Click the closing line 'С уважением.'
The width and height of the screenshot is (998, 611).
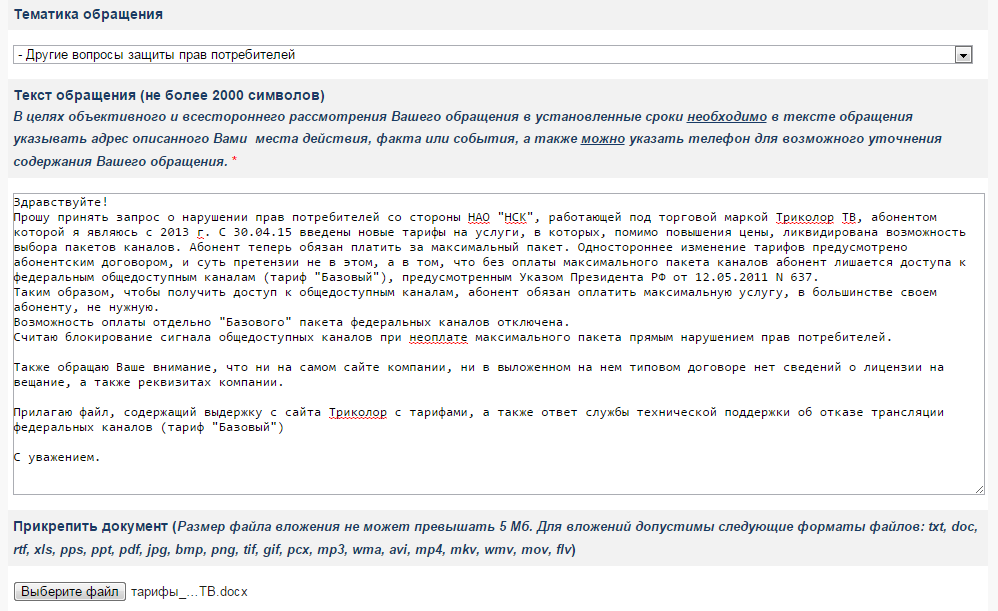pos(57,457)
